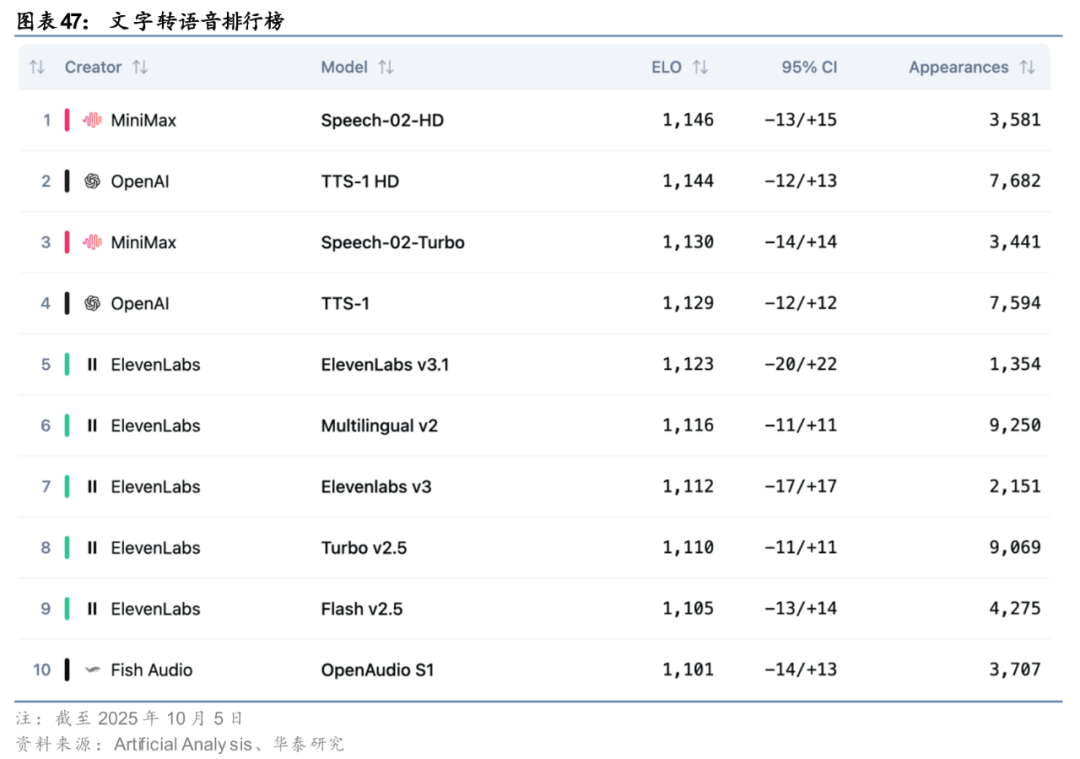Select the ElevenLabs v3.1 model name
The width and height of the screenshot is (1080, 759).
pyautogui.click(x=385, y=364)
